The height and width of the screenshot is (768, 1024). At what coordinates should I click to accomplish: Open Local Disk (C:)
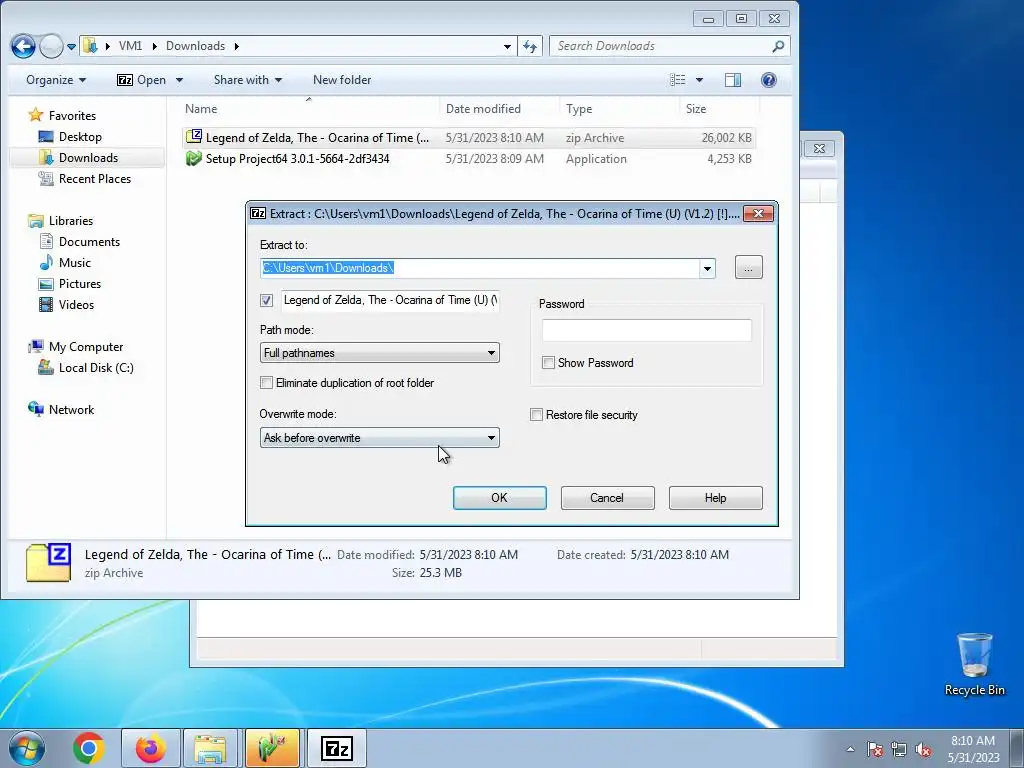95,368
